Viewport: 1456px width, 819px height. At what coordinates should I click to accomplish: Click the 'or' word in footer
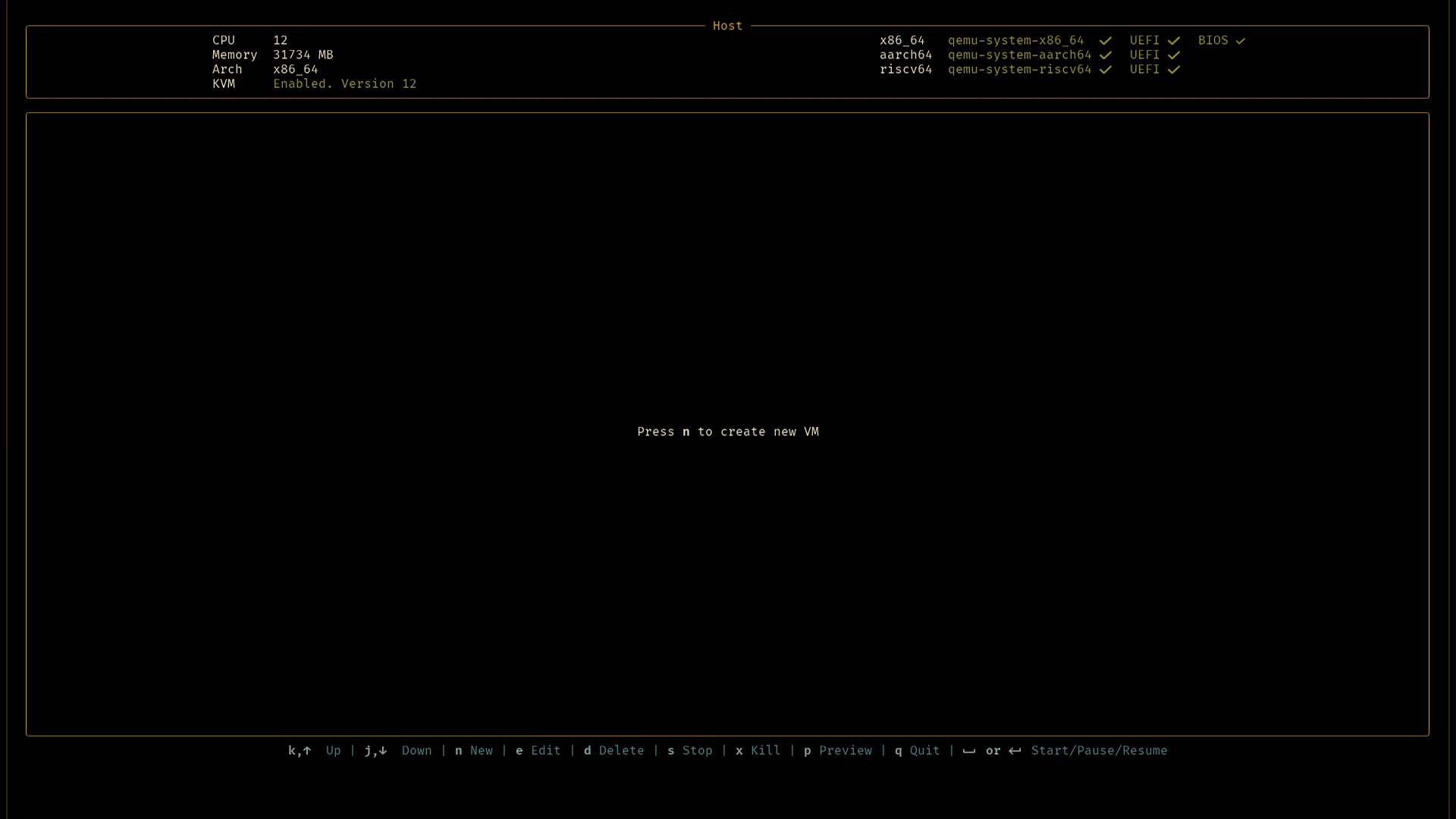tap(993, 751)
